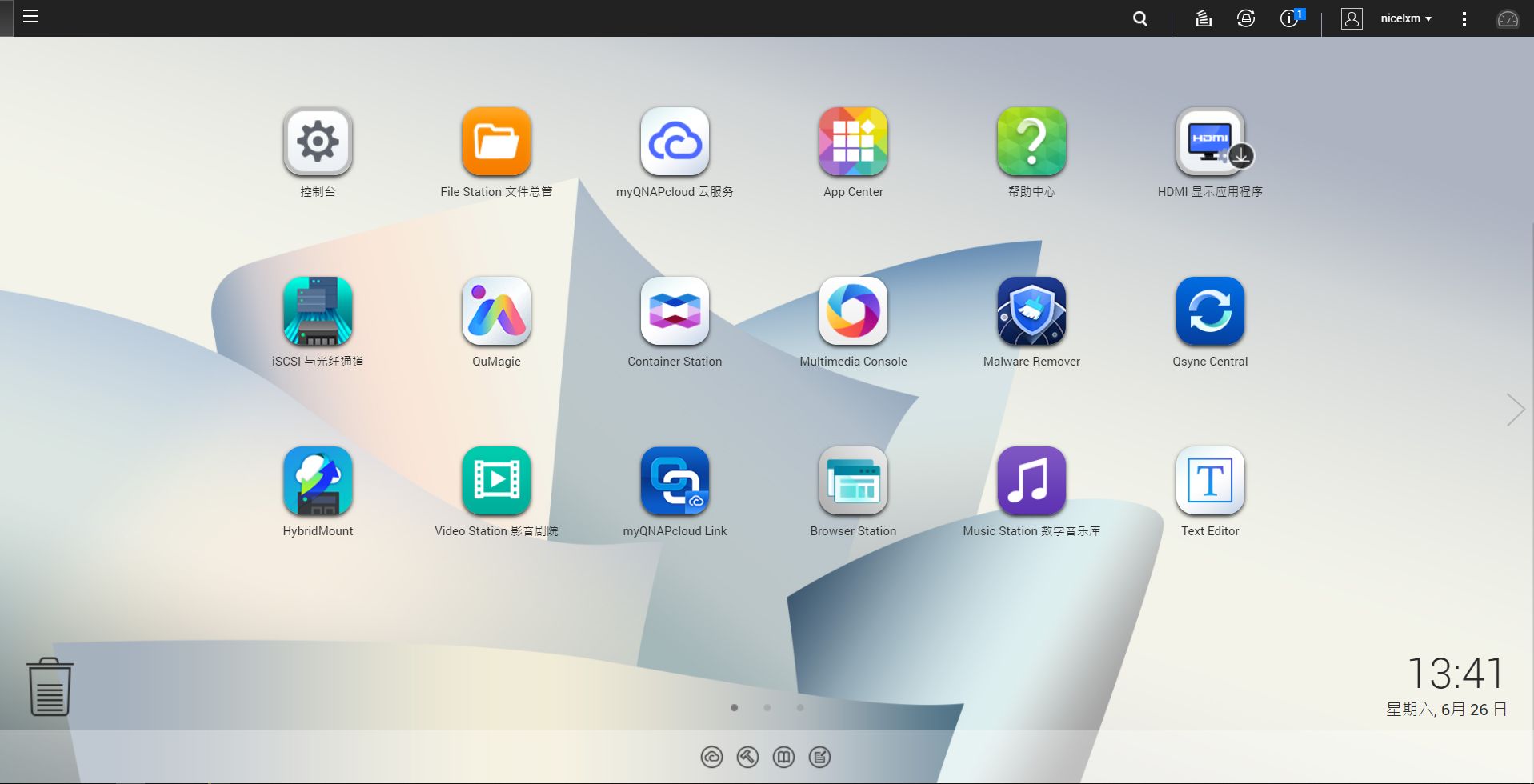The width and height of the screenshot is (1534, 784).
Task: Launch Malware Remover
Action: (x=1031, y=311)
